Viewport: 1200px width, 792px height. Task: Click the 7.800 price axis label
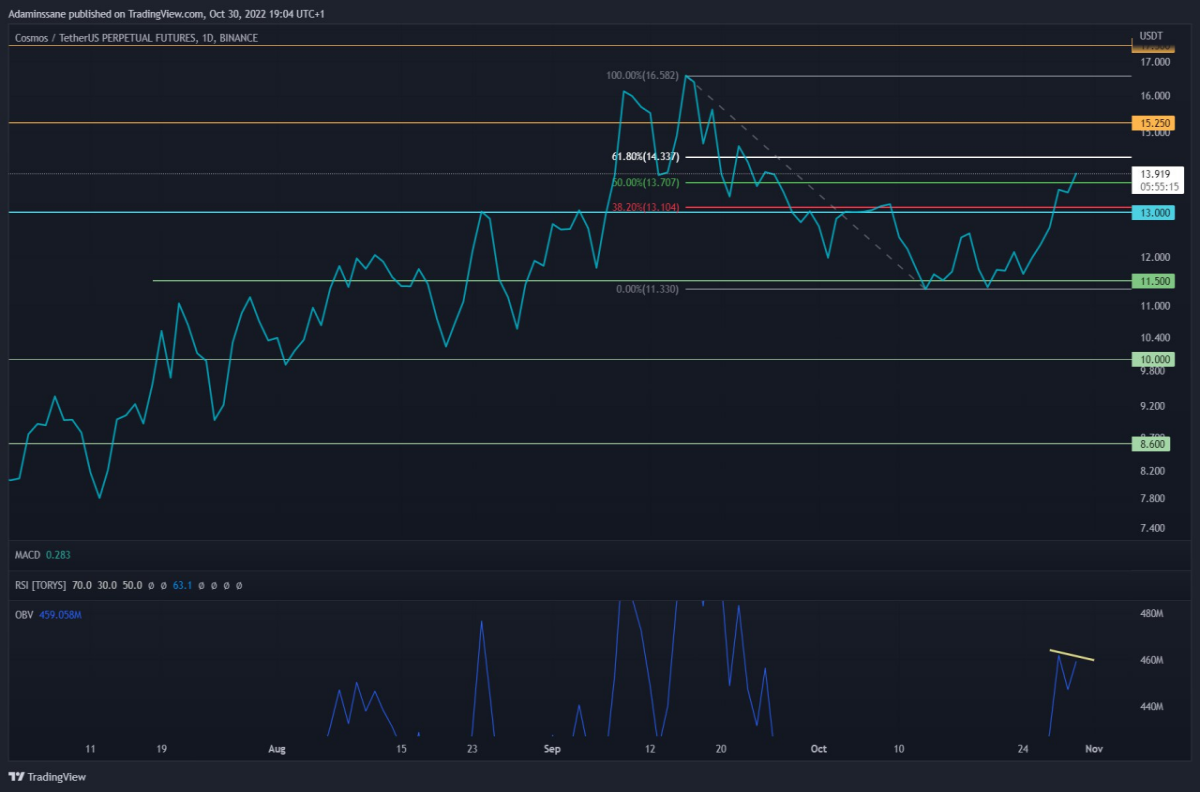click(1155, 498)
